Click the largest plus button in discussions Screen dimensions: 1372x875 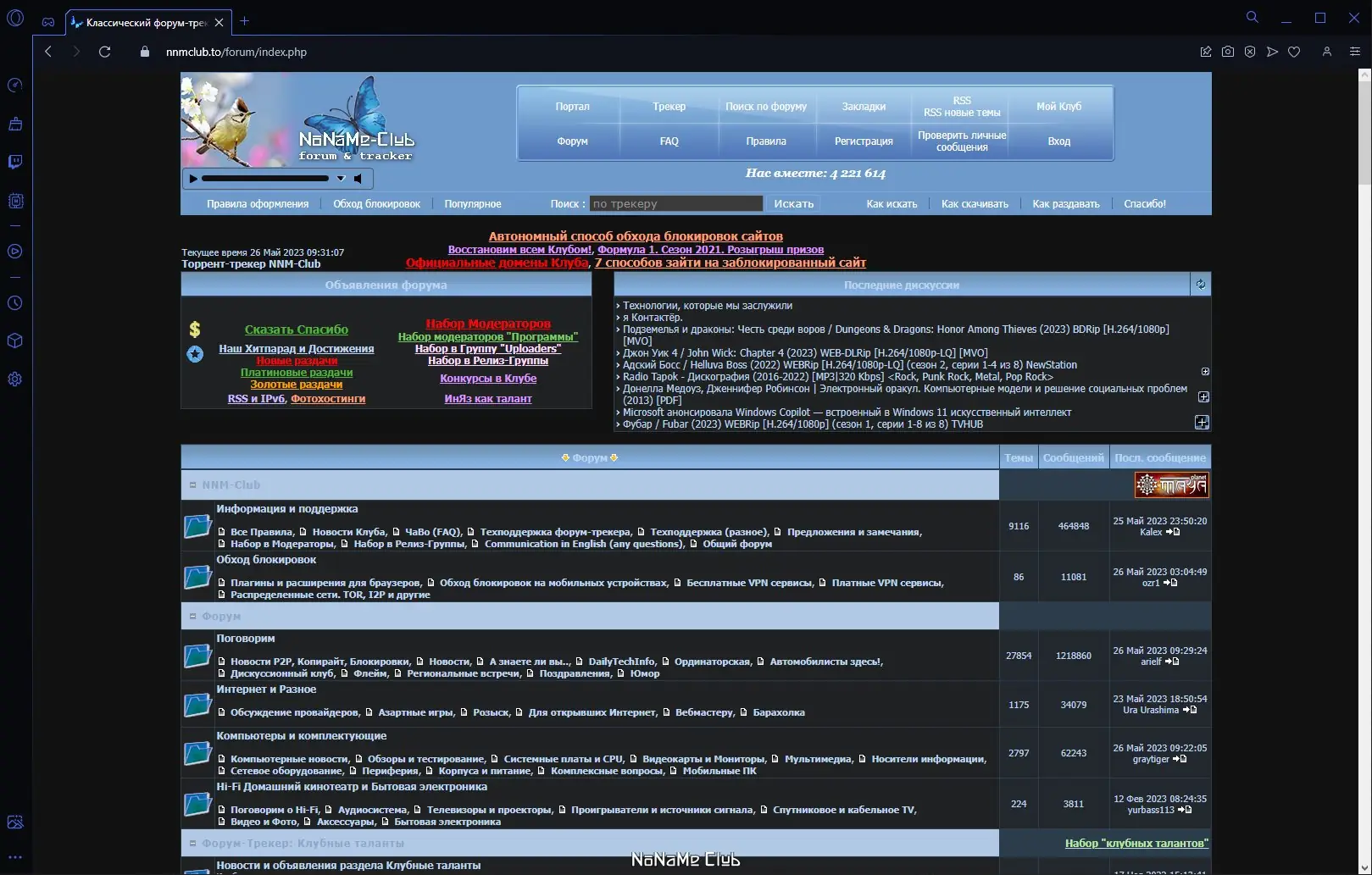click(1202, 422)
